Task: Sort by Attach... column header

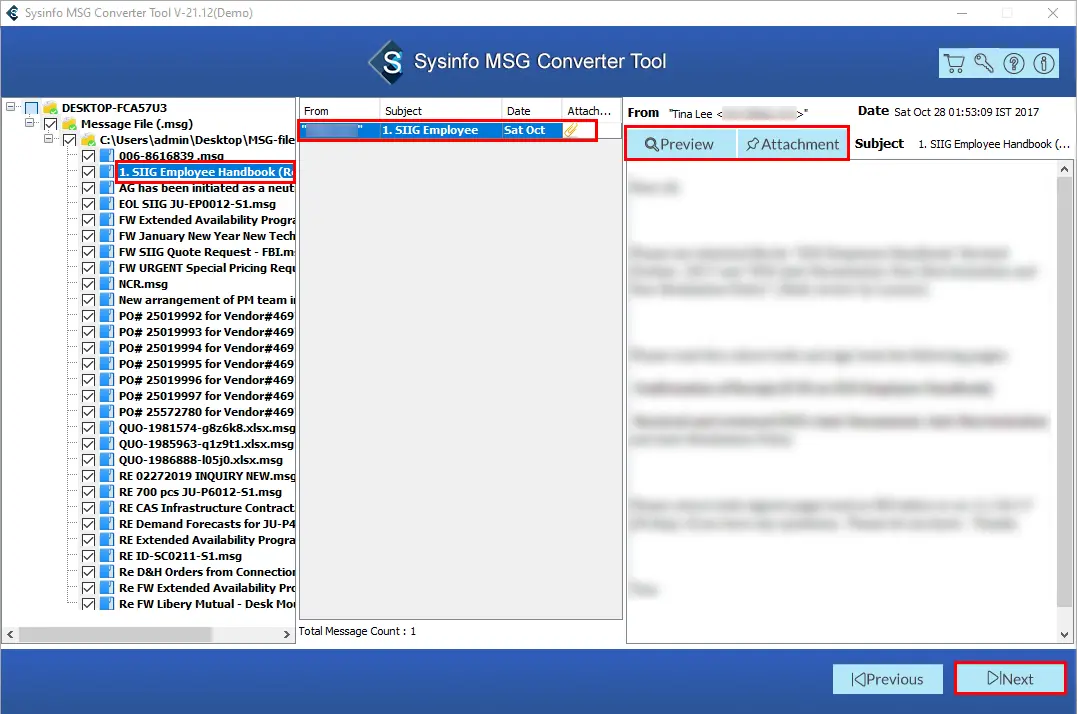Action: (x=591, y=111)
